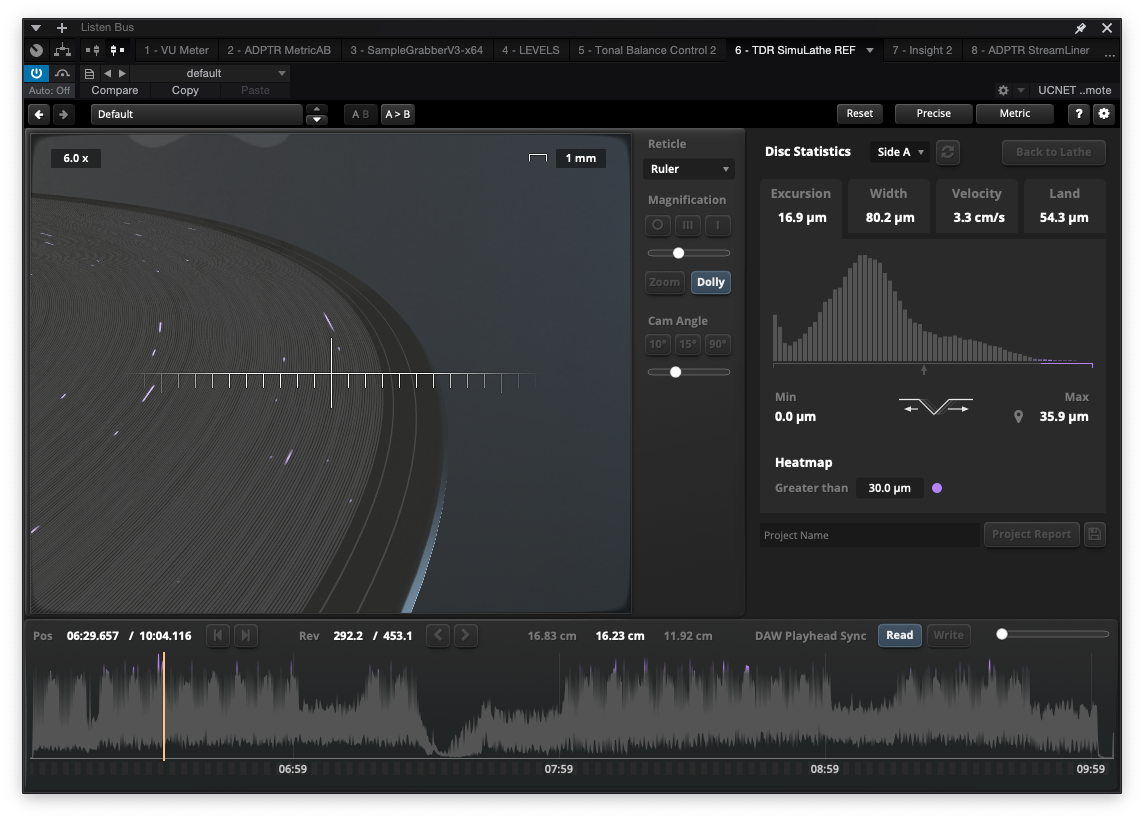Image resolution: width=1144 pixels, height=820 pixels.
Task: Toggle the second highlighted plug icon
Action: pyautogui.click(x=117, y=50)
